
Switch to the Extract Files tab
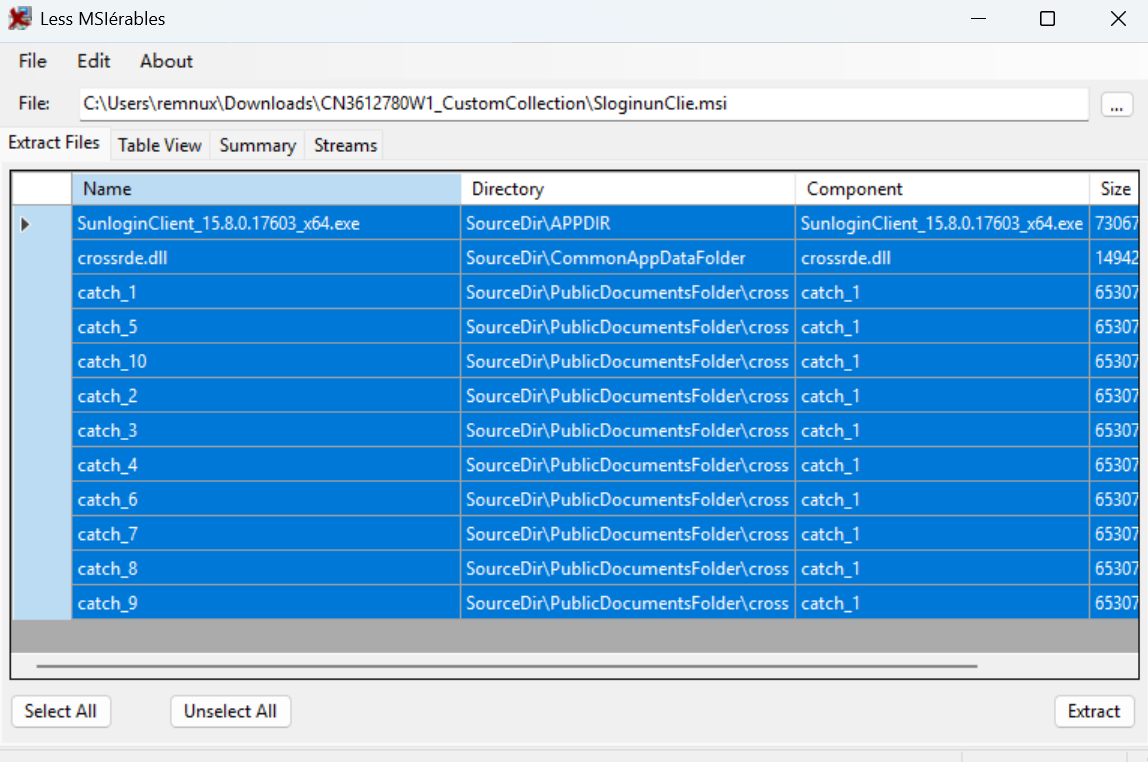[x=54, y=143]
